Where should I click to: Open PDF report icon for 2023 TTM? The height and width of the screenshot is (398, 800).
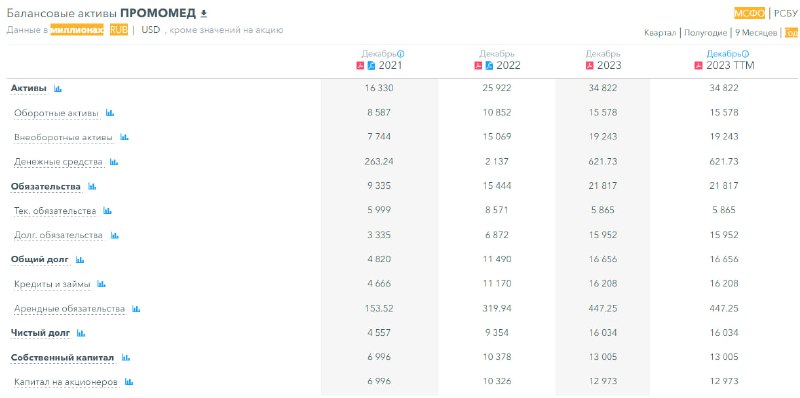click(x=698, y=66)
